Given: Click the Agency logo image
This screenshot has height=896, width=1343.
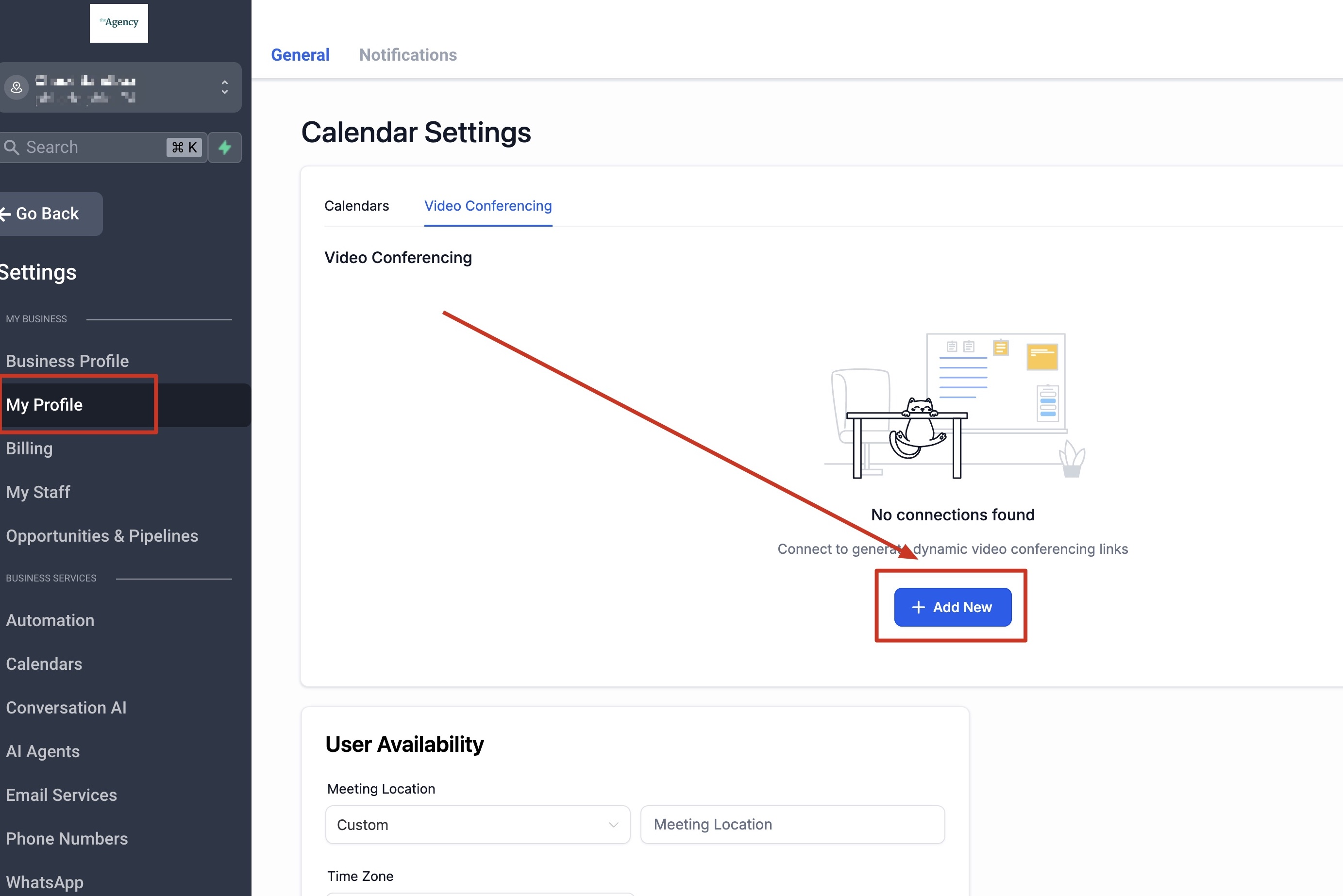Looking at the screenshot, I should tap(119, 23).
